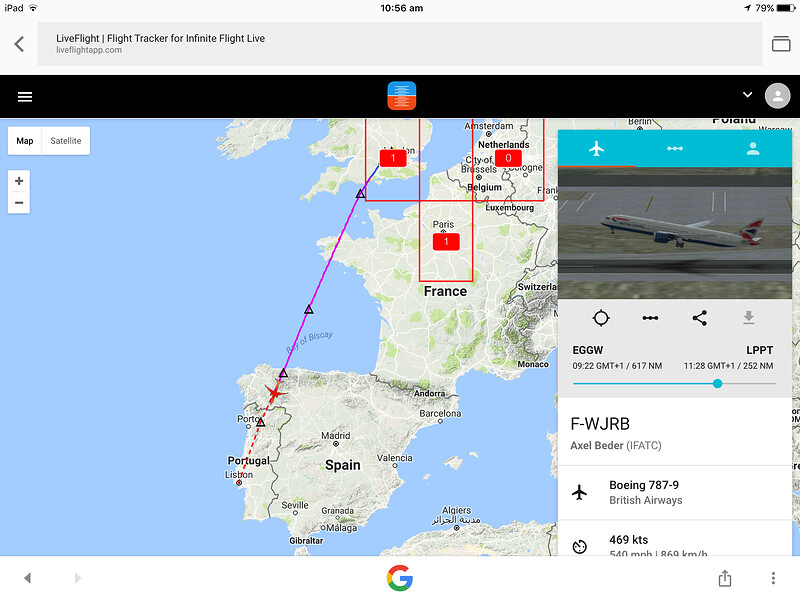
Task: Tap the red '1' marker over London
Action: (393, 158)
